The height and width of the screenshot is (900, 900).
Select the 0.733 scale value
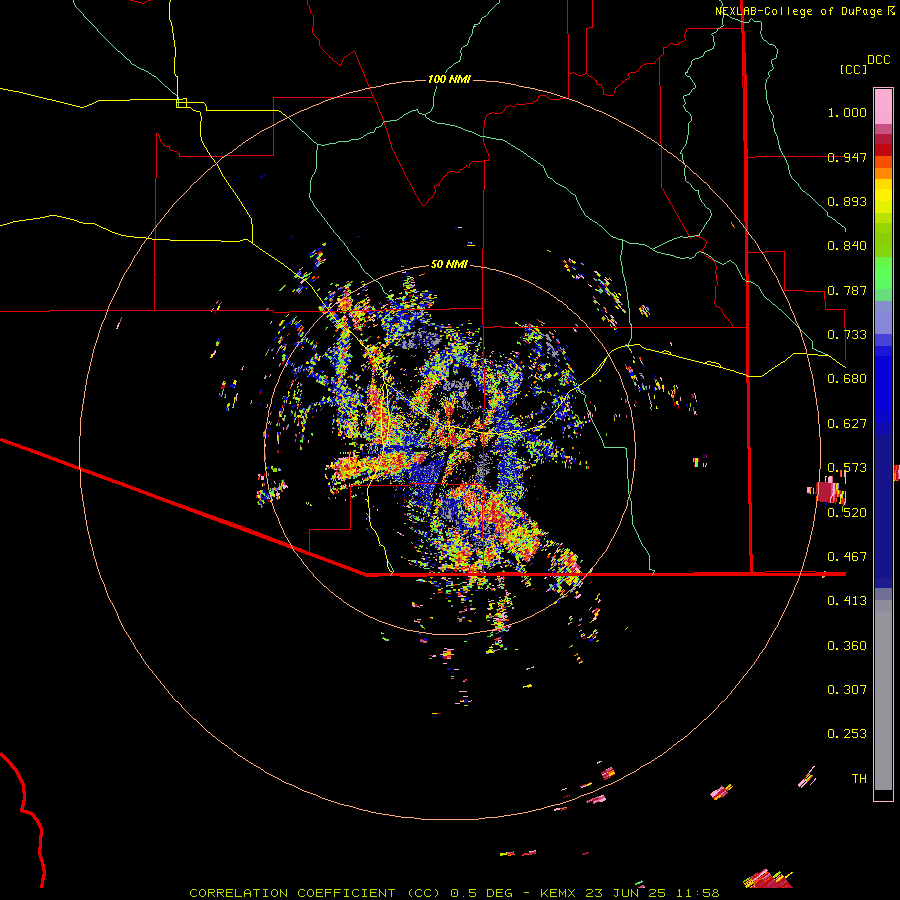(847, 335)
